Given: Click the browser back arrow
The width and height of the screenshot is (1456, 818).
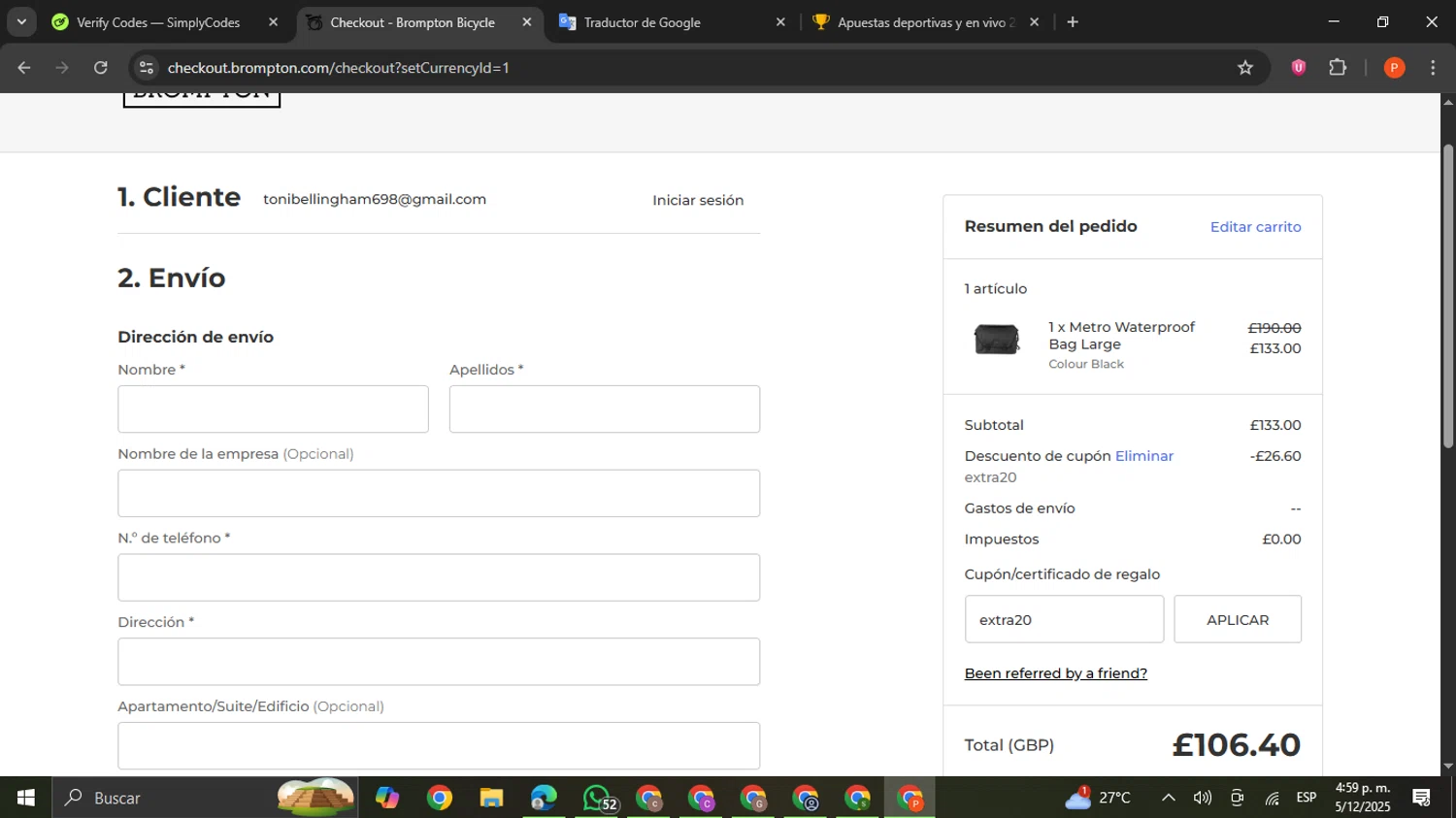Looking at the screenshot, I should 24,68.
